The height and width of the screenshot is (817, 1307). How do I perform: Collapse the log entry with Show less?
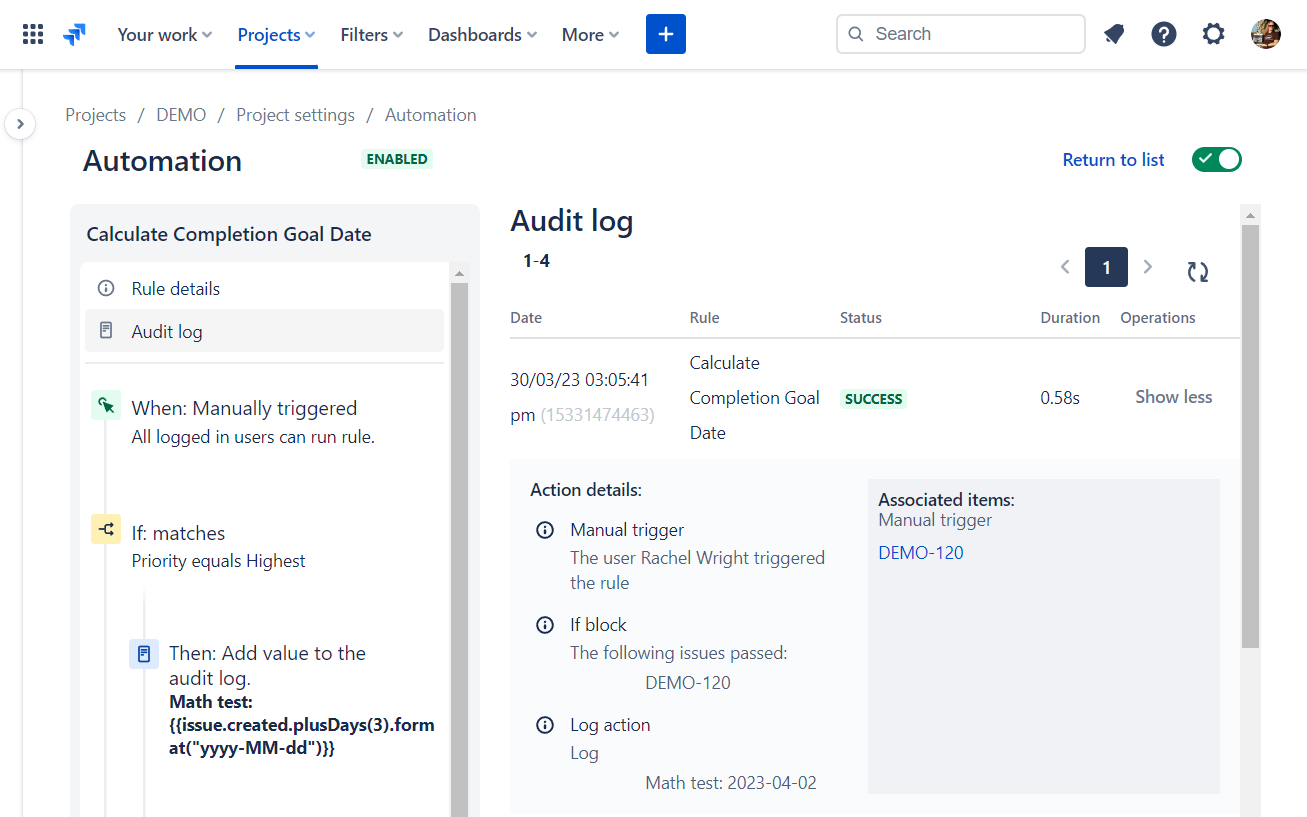pyautogui.click(x=1173, y=397)
